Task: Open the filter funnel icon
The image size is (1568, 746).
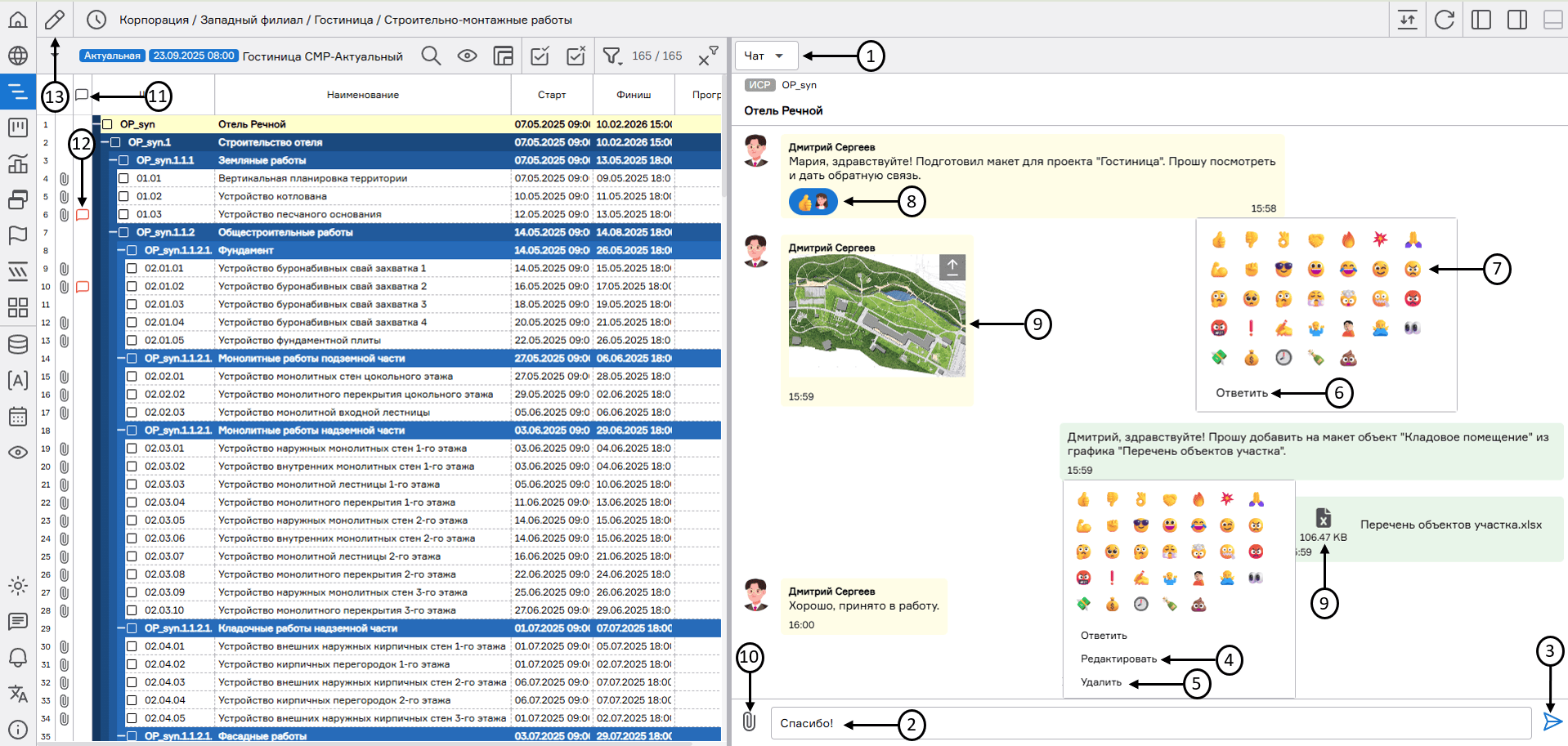Action: pyautogui.click(x=611, y=56)
